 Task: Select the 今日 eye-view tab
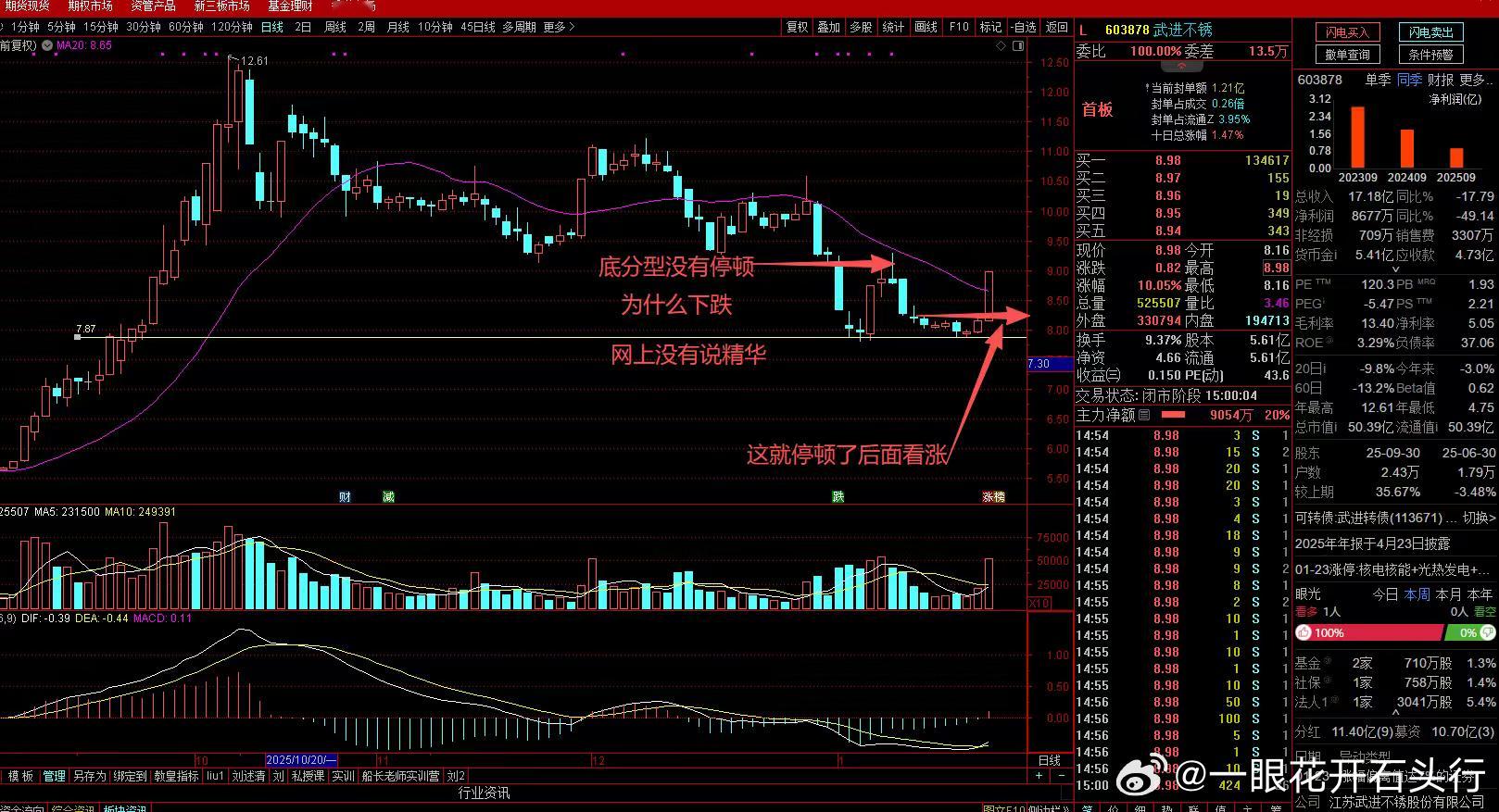[x=1385, y=593]
